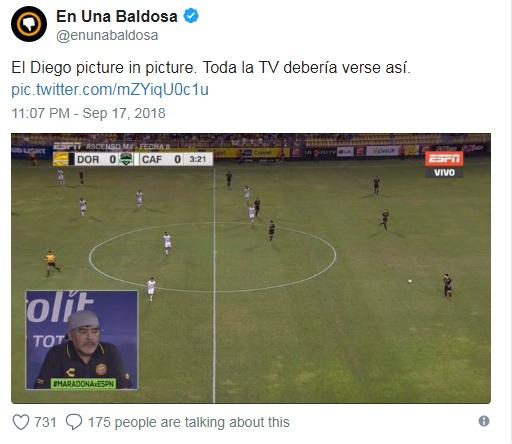Image resolution: width=512 pixels, height=444 pixels.
Task: Open the tweet info icon
Action: tap(484, 421)
